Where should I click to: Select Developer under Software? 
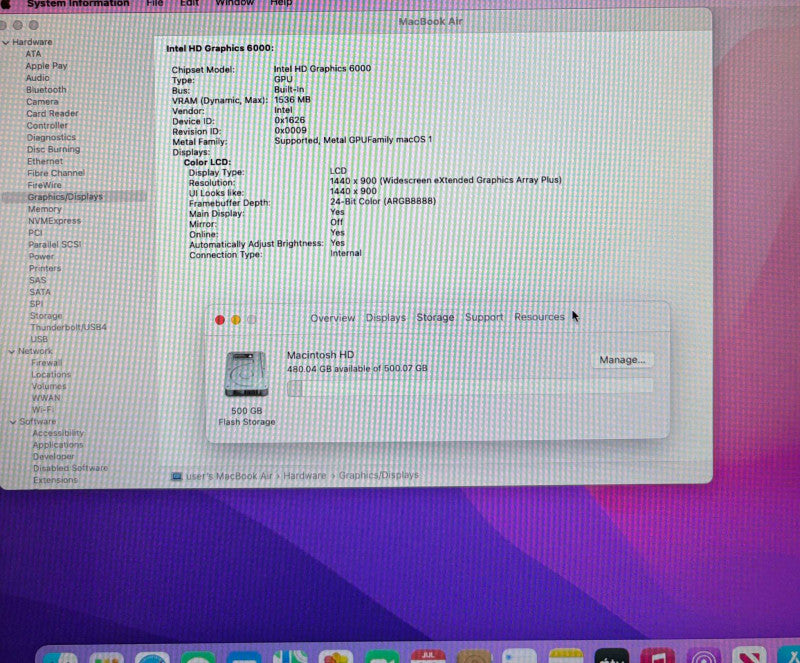pyautogui.click(x=54, y=456)
